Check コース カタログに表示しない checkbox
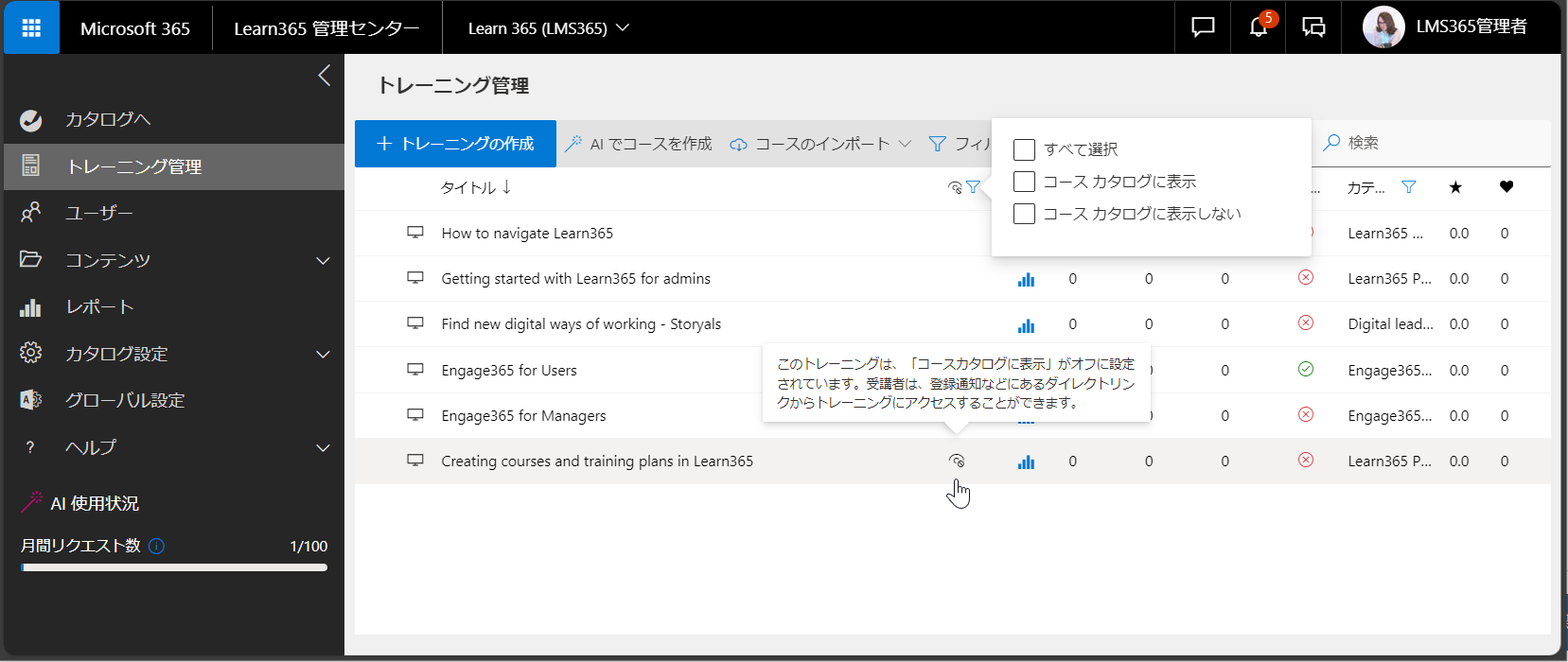This screenshot has width=1568, height=662. point(1024,214)
